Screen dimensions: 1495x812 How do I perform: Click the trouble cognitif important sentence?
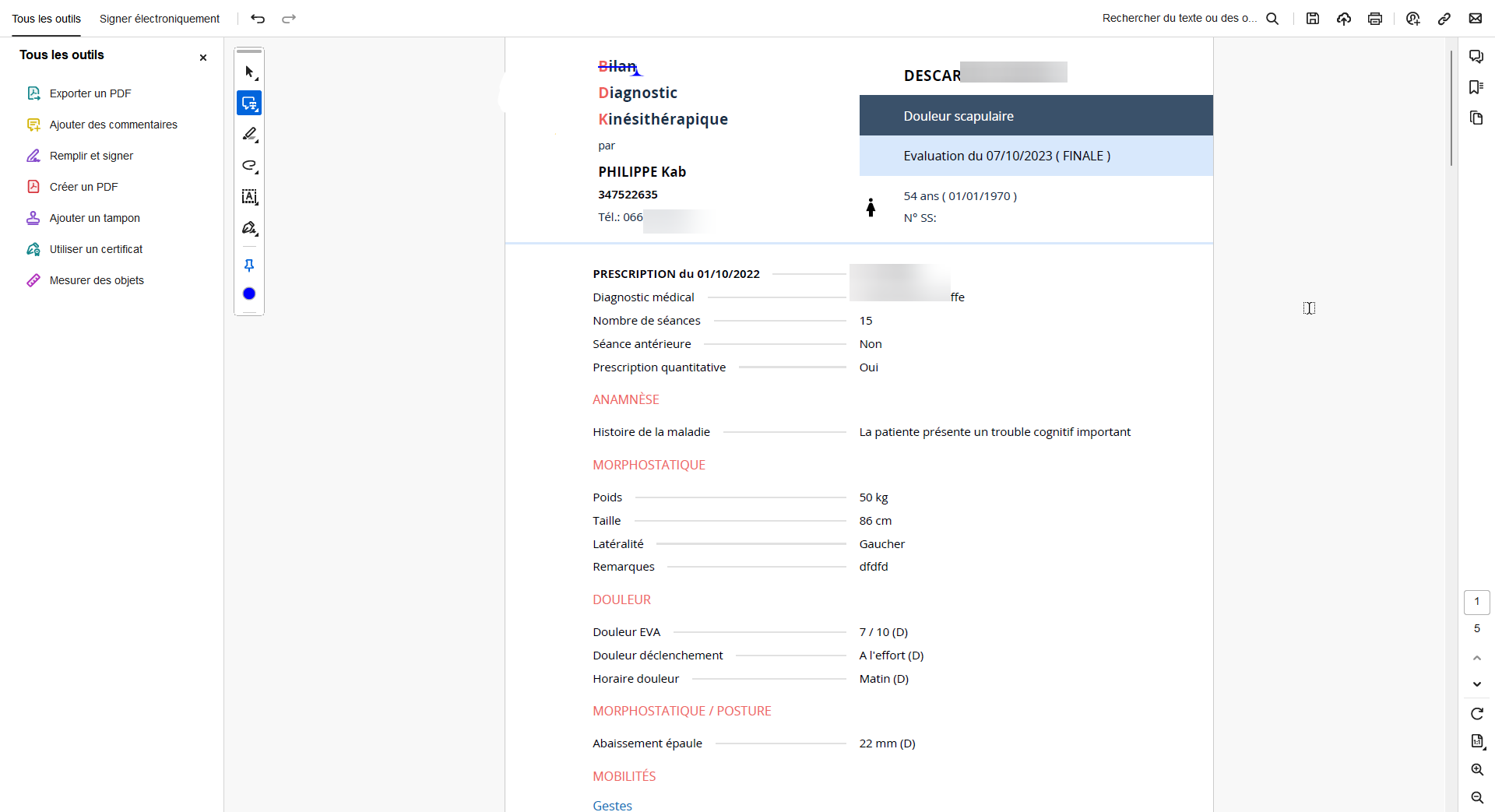[x=995, y=432]
